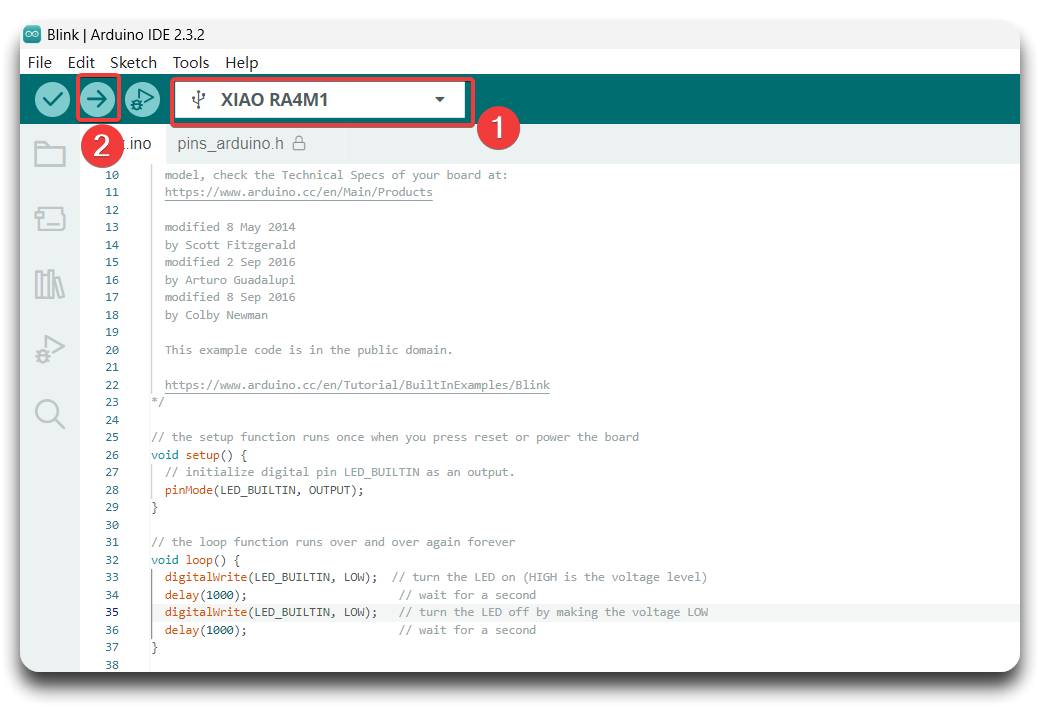Open the Sketch menu
1040x707 pixels.
133,62
